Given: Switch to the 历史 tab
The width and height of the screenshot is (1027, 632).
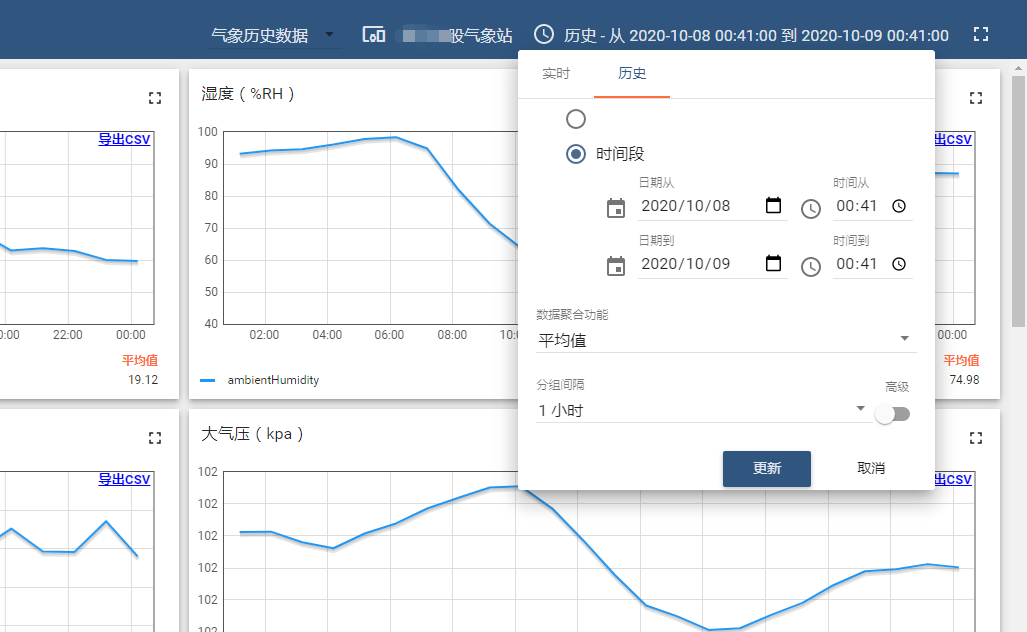Looking at the screenshot, I should (632, 74).
